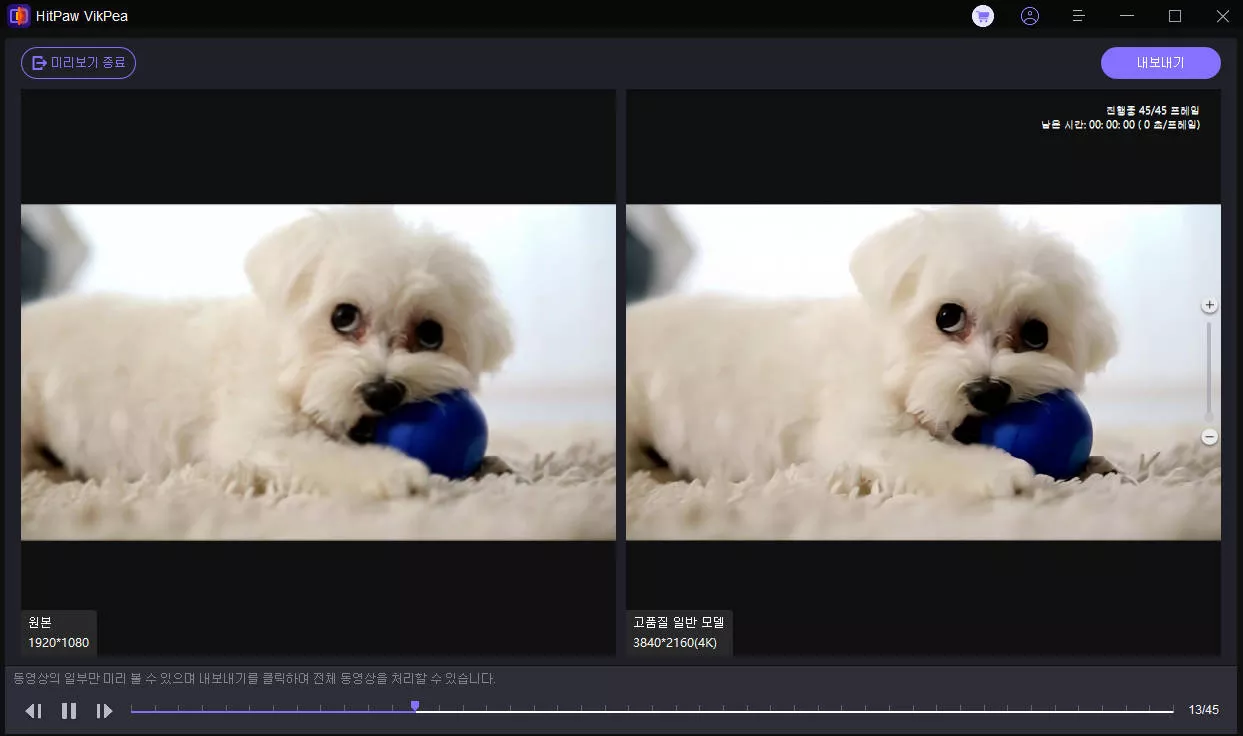Zoom out with the minus icon
This screenshot has height=736, width=1243.
tap(1209, 437)
